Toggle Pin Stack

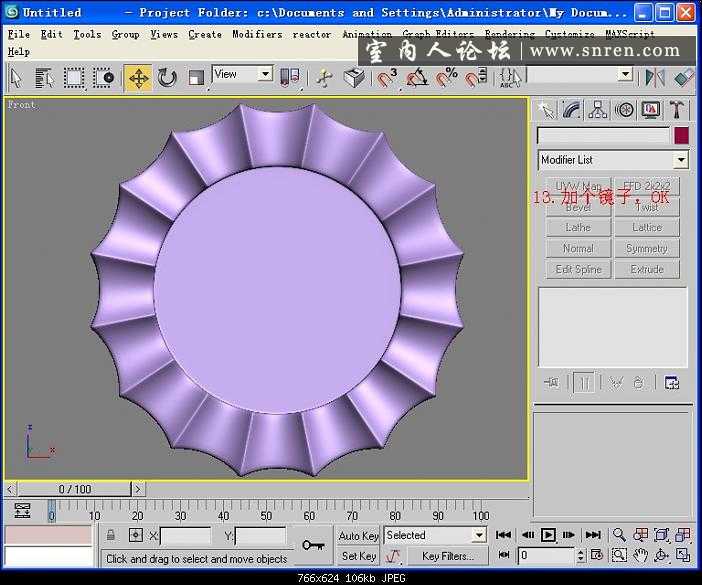click(x=552, y=383)
